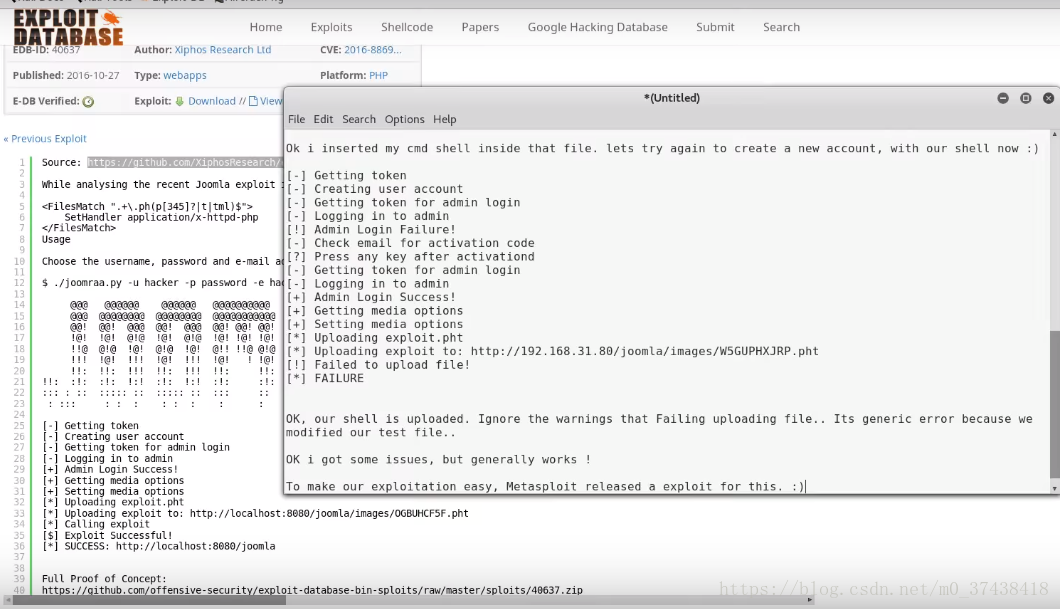Click the Exploit Database logo

pyautogui.click(x=68, y=27)
